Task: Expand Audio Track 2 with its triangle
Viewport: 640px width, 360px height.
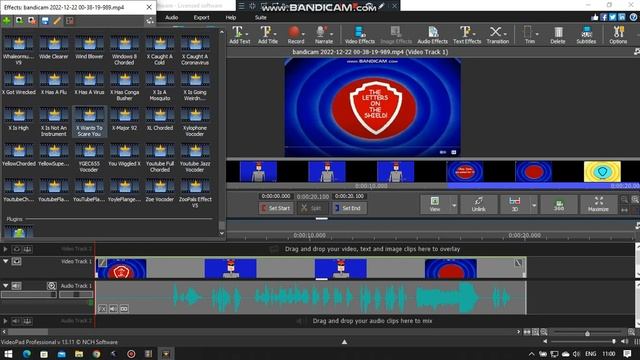Action: click(5, 321)
